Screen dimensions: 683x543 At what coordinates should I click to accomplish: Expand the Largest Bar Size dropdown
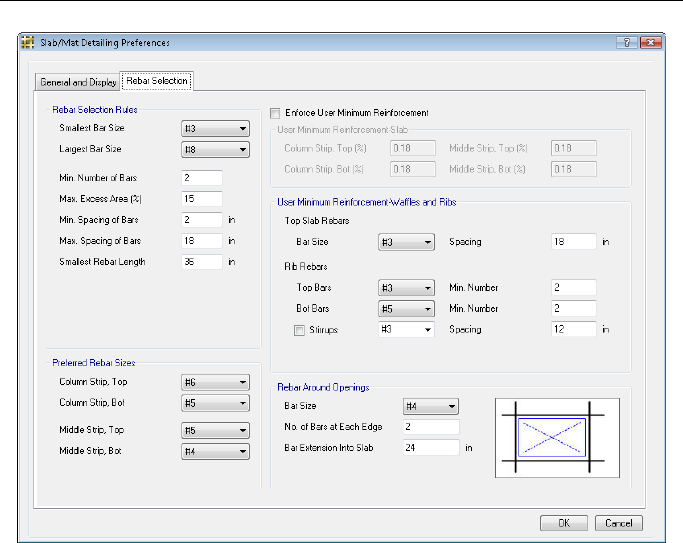(214, 150)
